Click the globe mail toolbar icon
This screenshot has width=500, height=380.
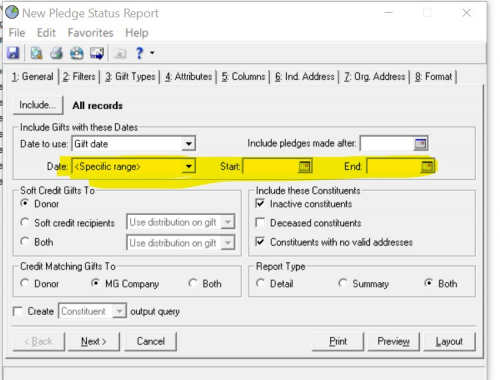pos(77,53)
